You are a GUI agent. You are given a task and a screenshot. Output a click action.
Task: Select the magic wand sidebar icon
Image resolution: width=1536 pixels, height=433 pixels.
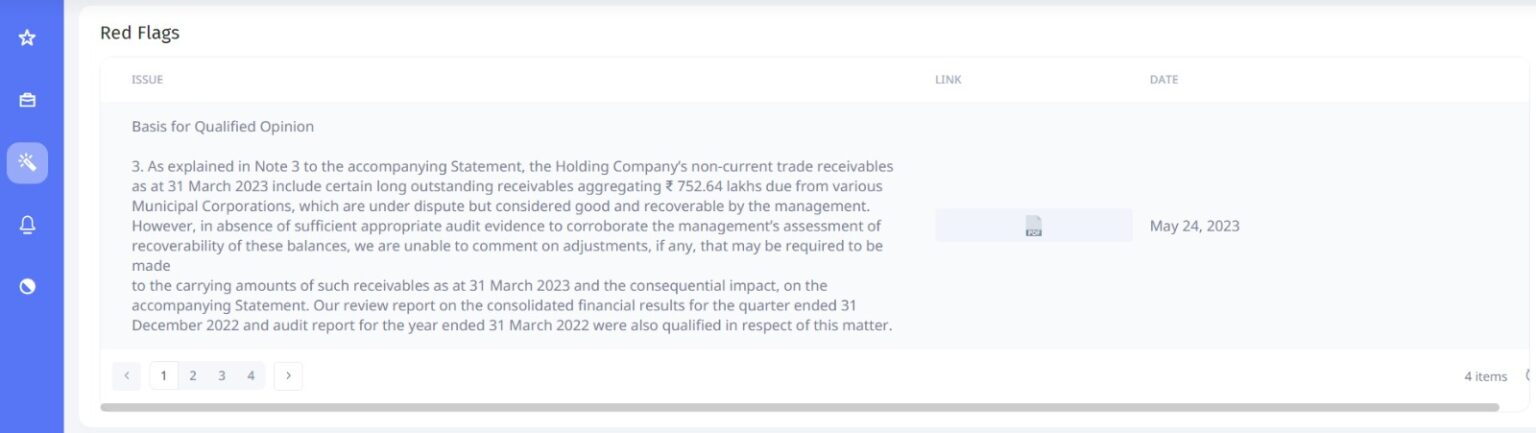[27, 163]
